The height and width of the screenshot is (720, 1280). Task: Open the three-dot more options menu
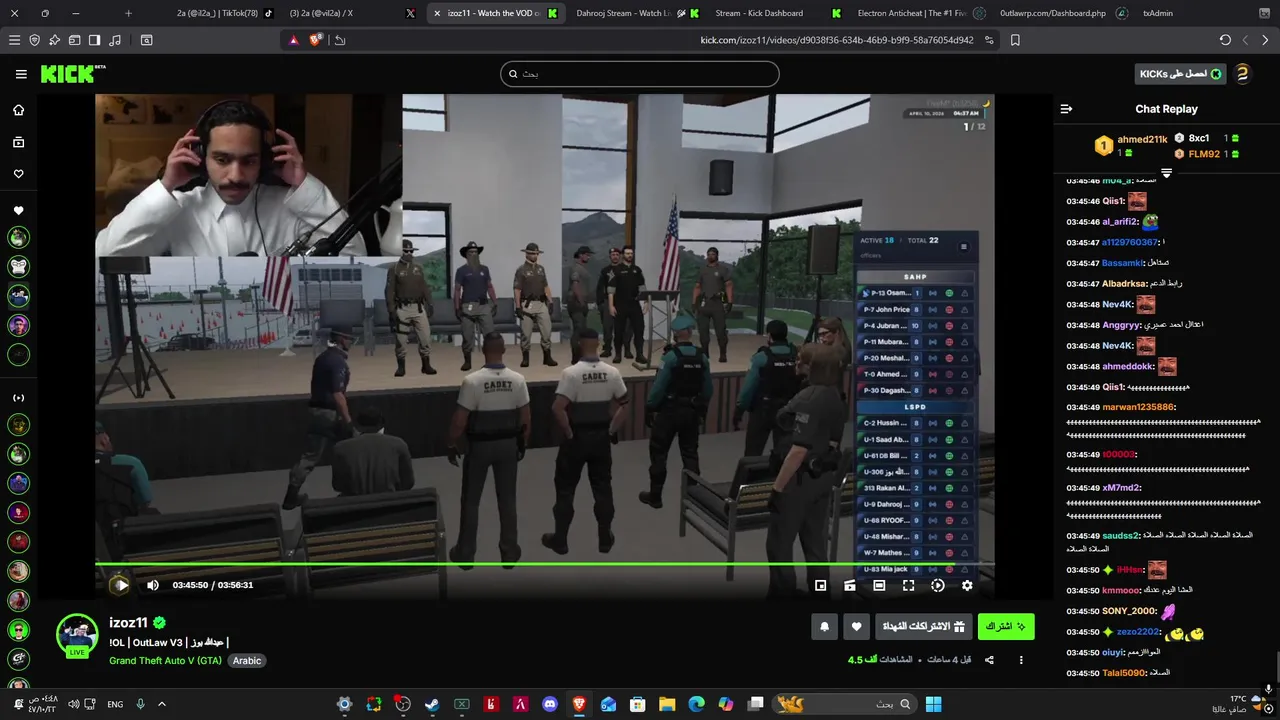pyautogui.click(x=1021, y=660)
